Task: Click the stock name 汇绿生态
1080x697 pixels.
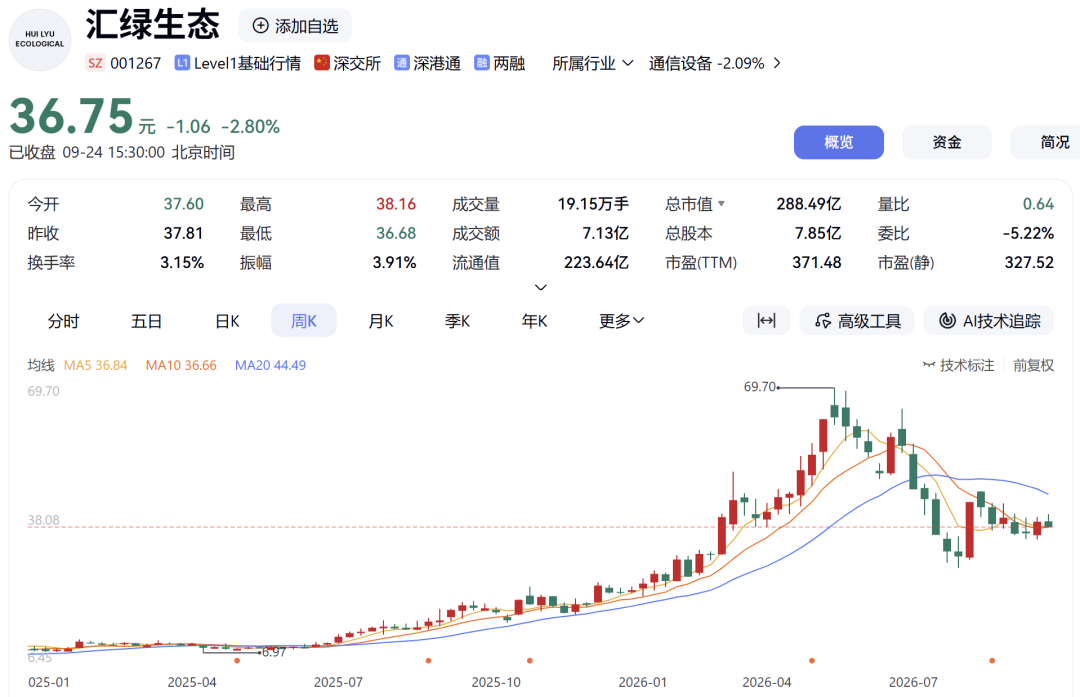Action: [x=152, y=25]
